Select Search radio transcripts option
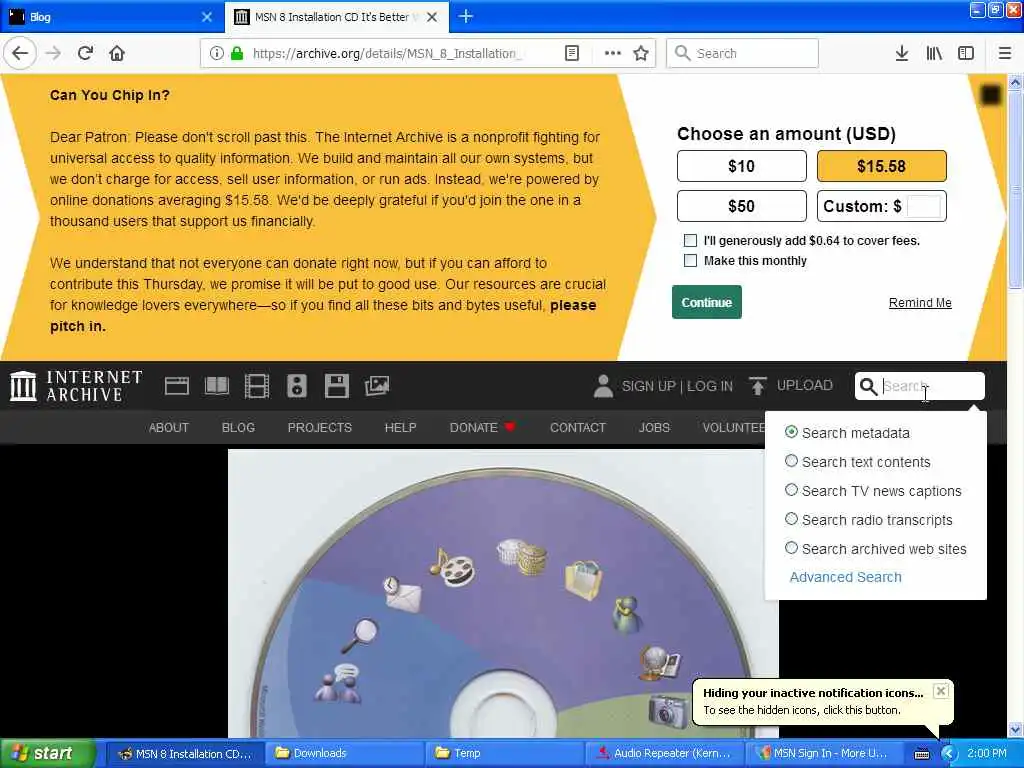The width and height of the screenshot is (1024, 768). pyautogui.click(x=791, y=519)
